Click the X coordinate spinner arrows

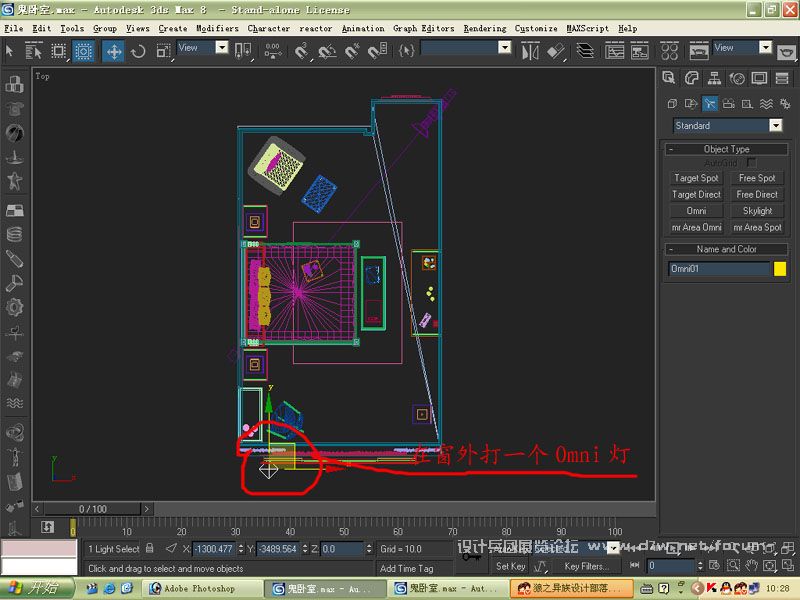tap(241, 549)
